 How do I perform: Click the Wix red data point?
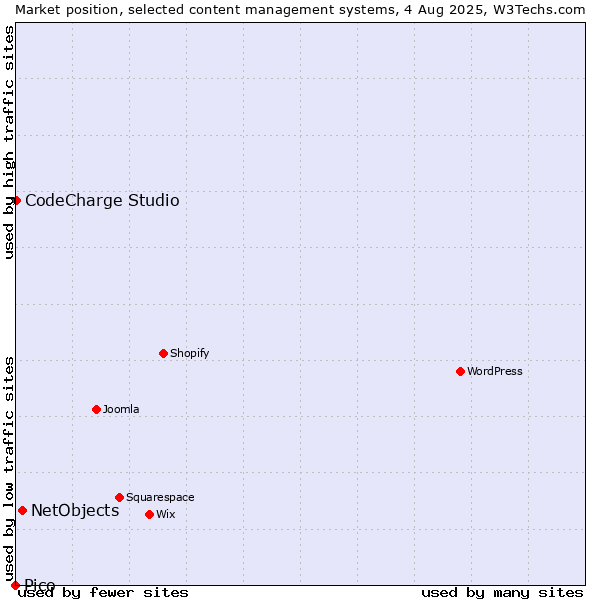point(150,515)
